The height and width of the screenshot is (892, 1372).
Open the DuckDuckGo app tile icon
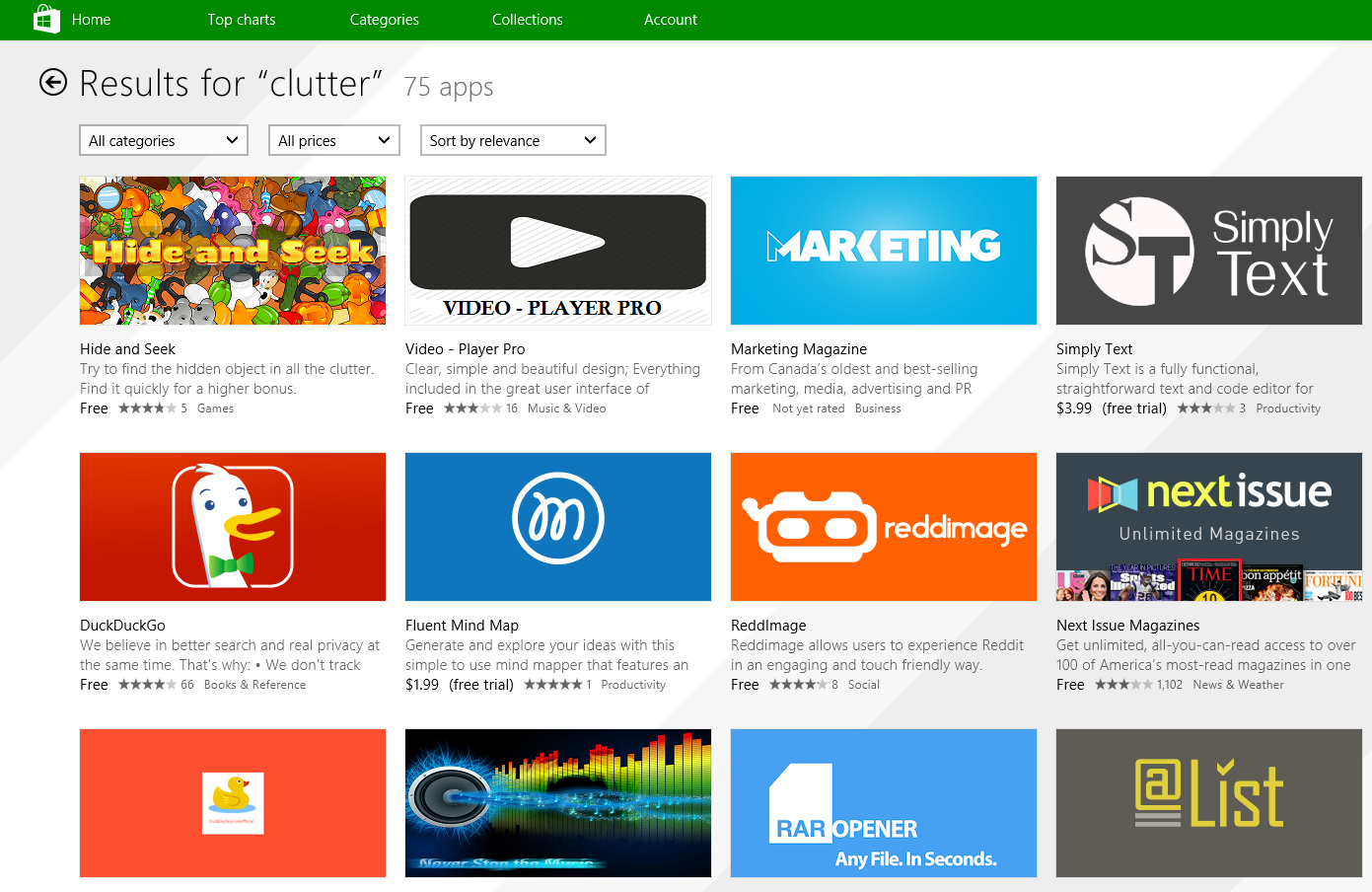(x=233, y=526)
